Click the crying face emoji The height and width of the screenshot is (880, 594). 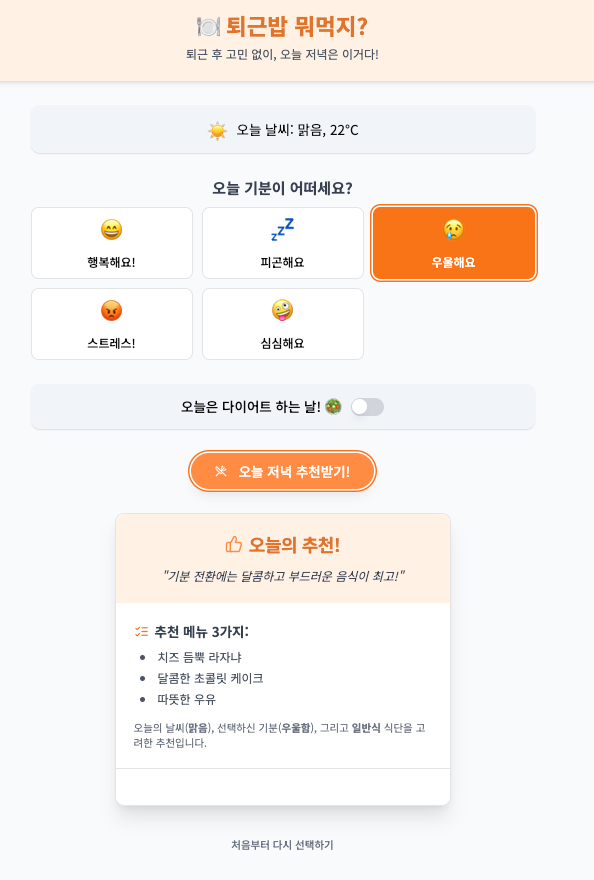454,230
